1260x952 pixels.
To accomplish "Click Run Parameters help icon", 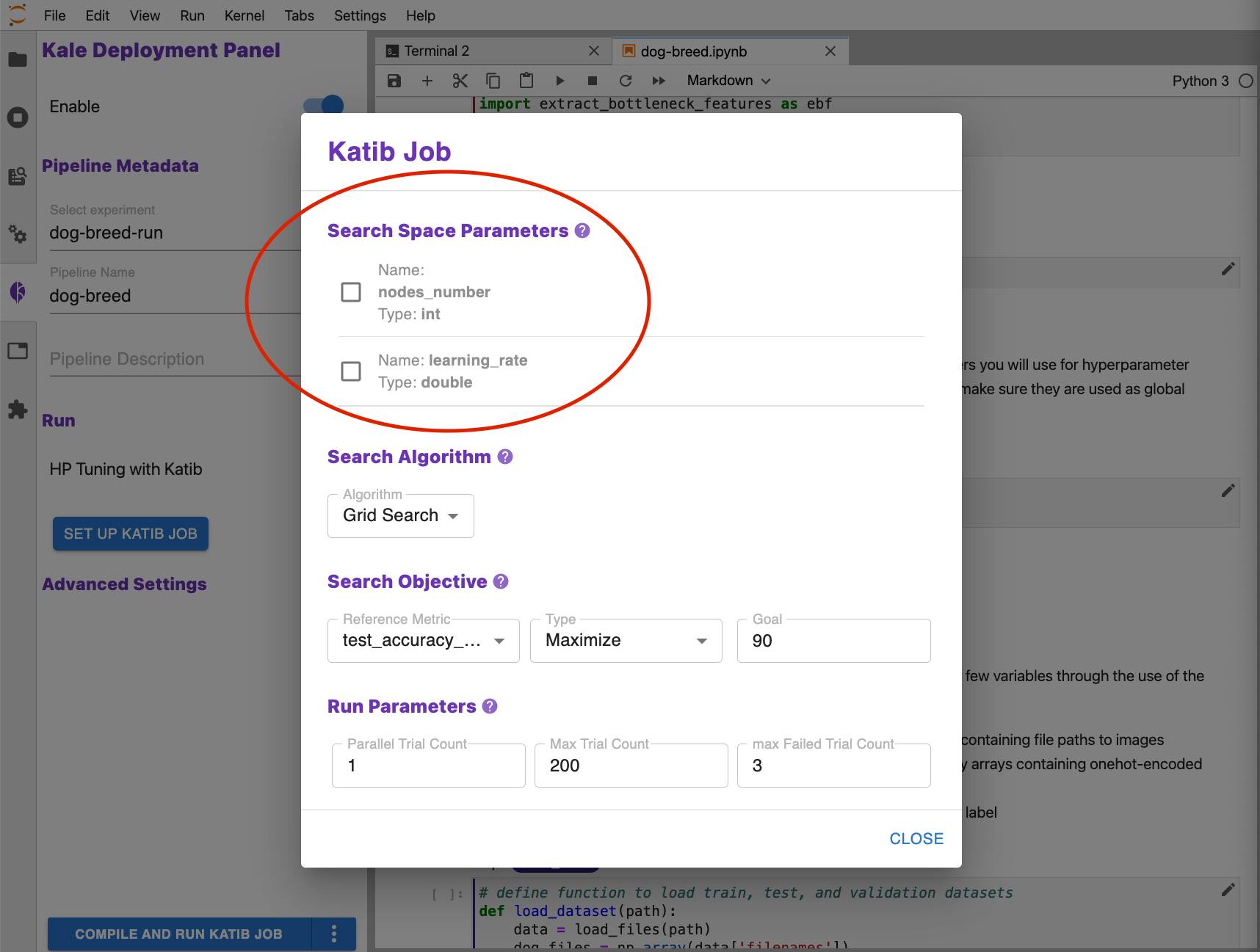I will tap(490, 706).
